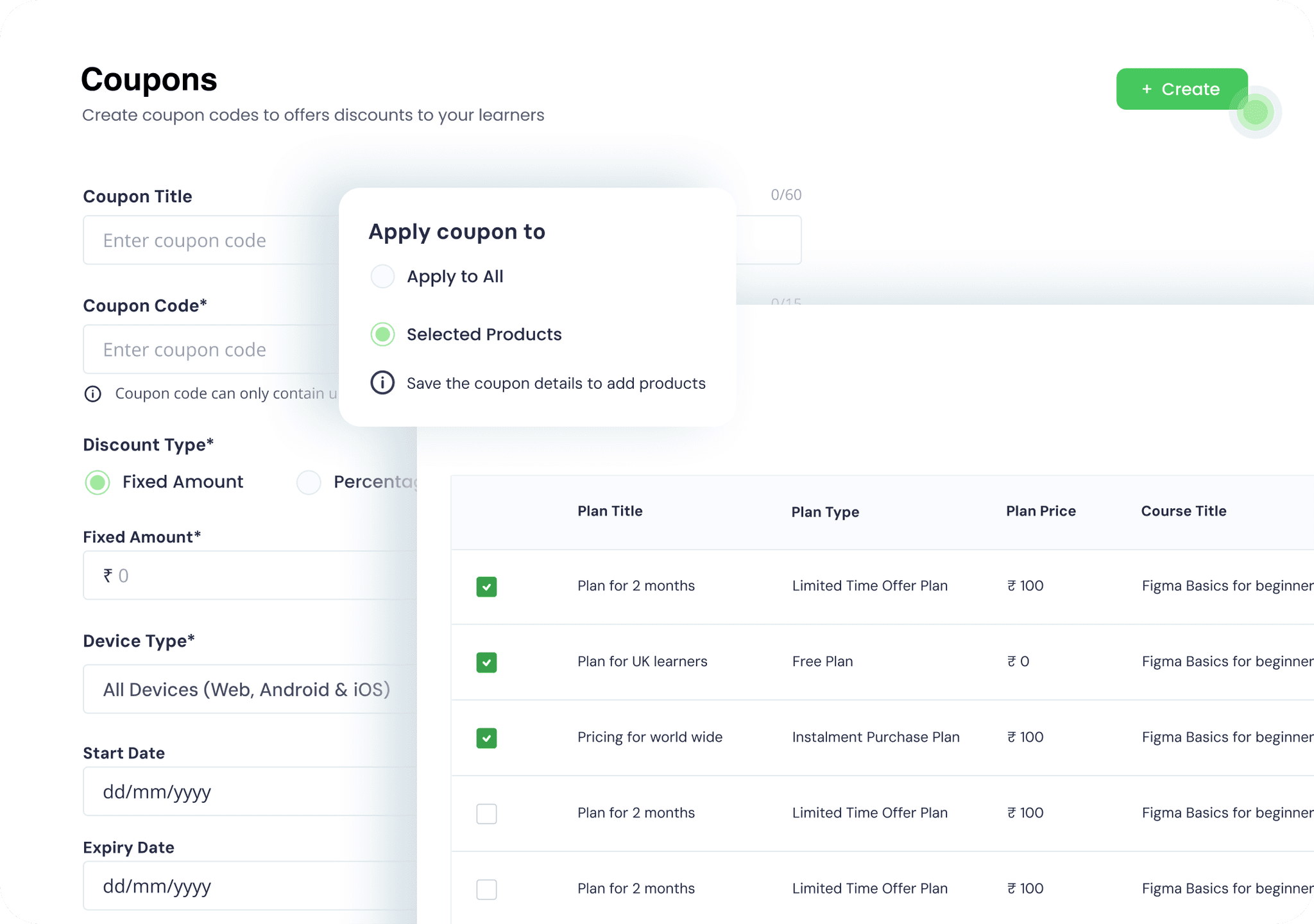The image size is (1314, 924).
Task: Choose the Fixed Amount discount type
Action: click(98, 483)
